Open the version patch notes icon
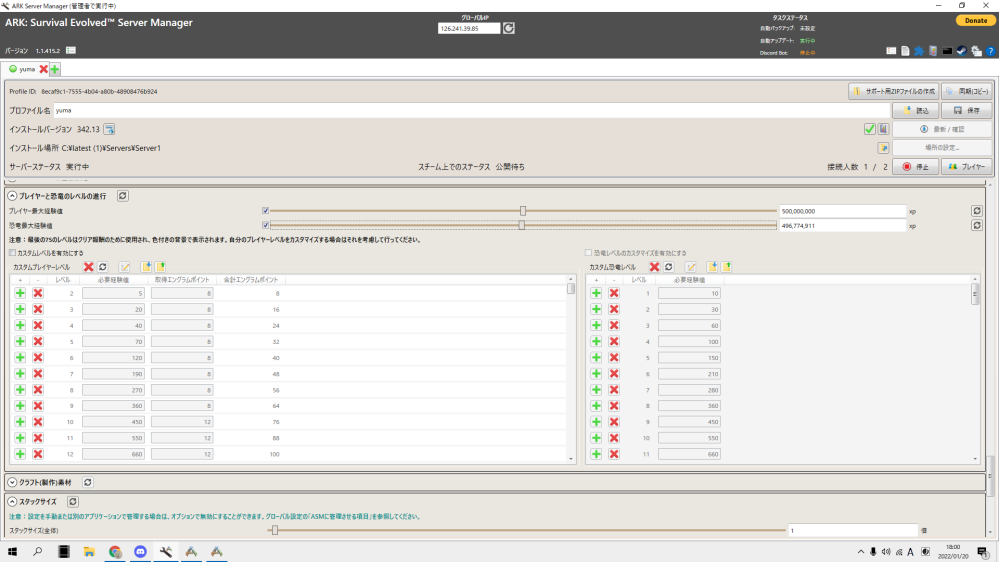999x562 pixels. click(71, 50)
